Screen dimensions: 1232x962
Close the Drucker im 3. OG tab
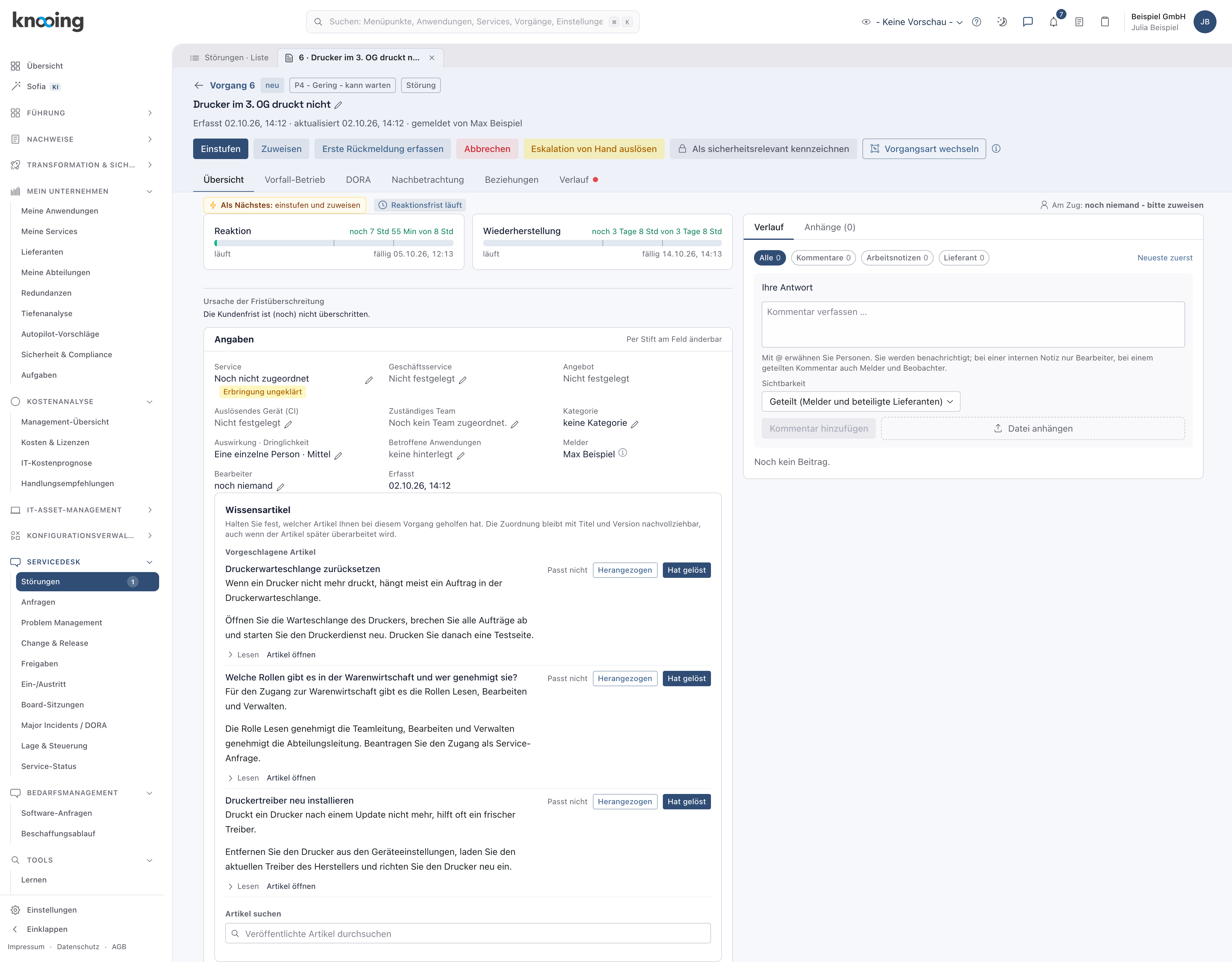pos(432,57)
